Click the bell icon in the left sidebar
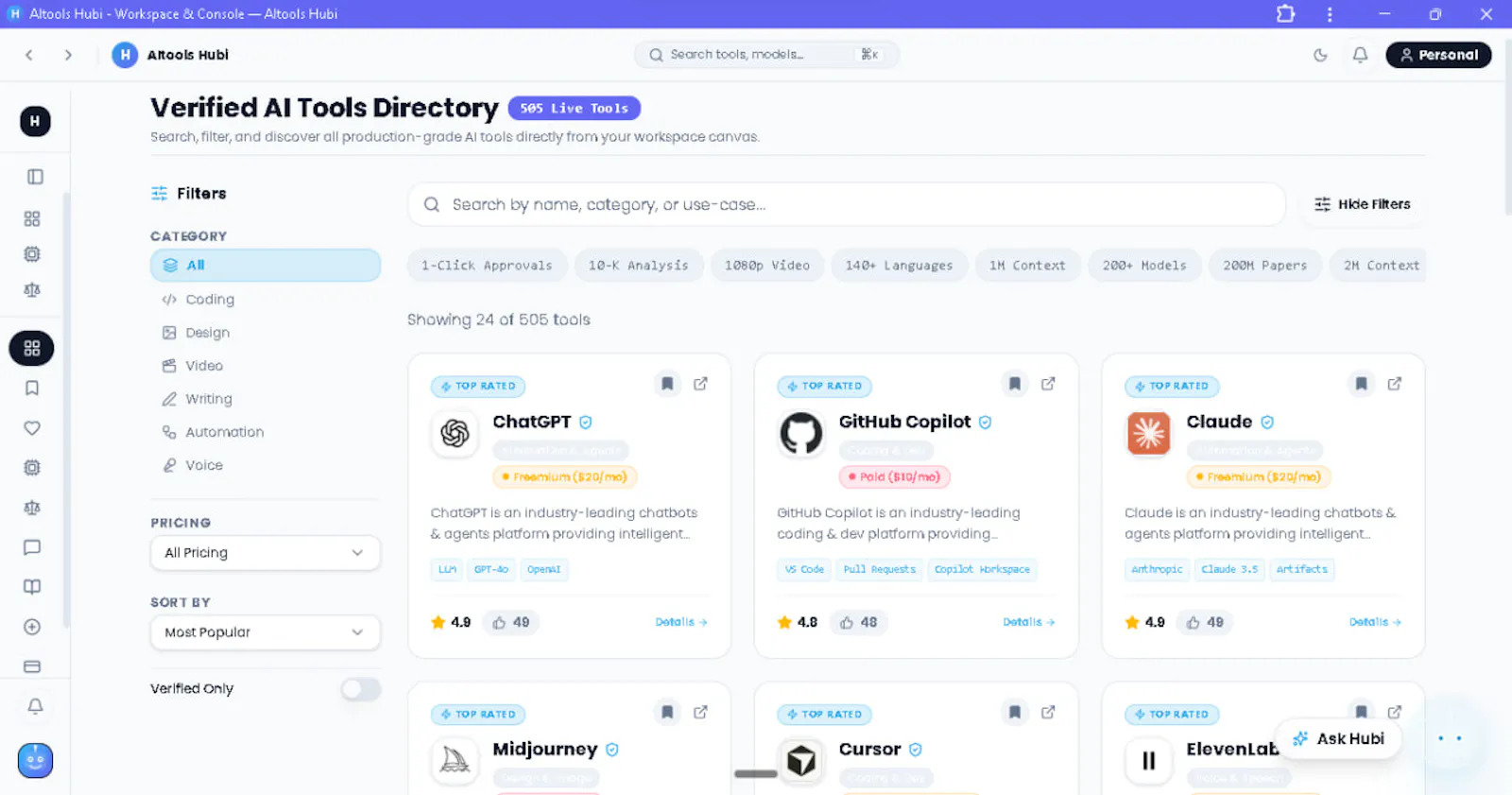The height and width of the screenshot is (795, 1512). [35, 706]
